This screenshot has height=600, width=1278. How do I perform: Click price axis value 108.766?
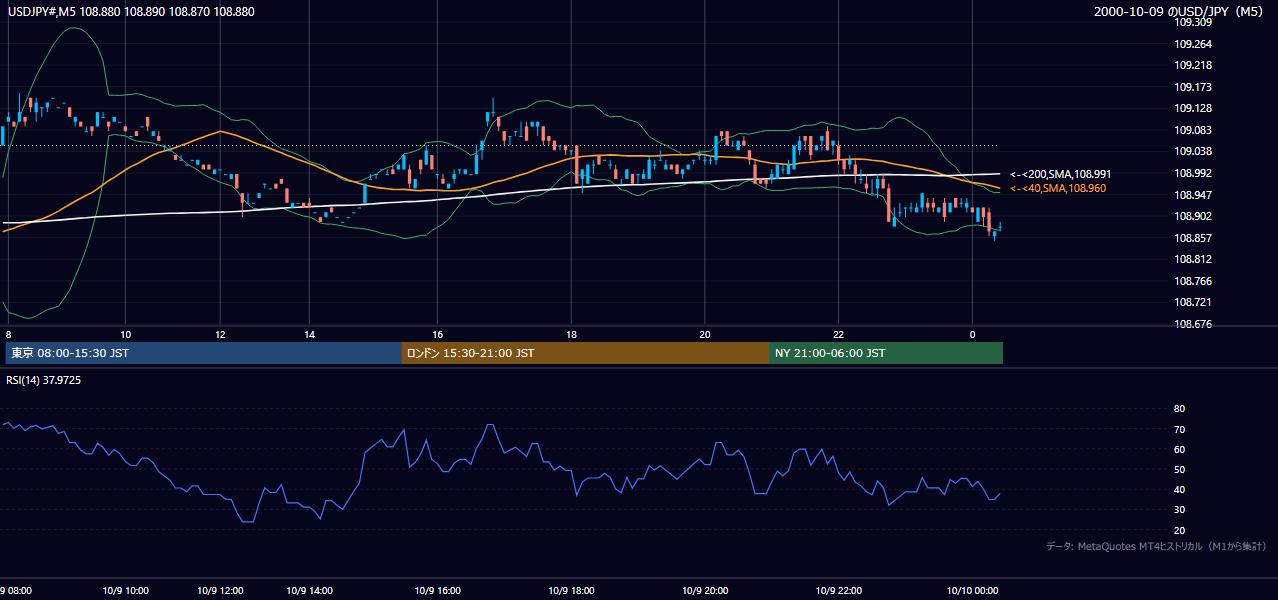pyautogui.click(x=1193, y=281)
